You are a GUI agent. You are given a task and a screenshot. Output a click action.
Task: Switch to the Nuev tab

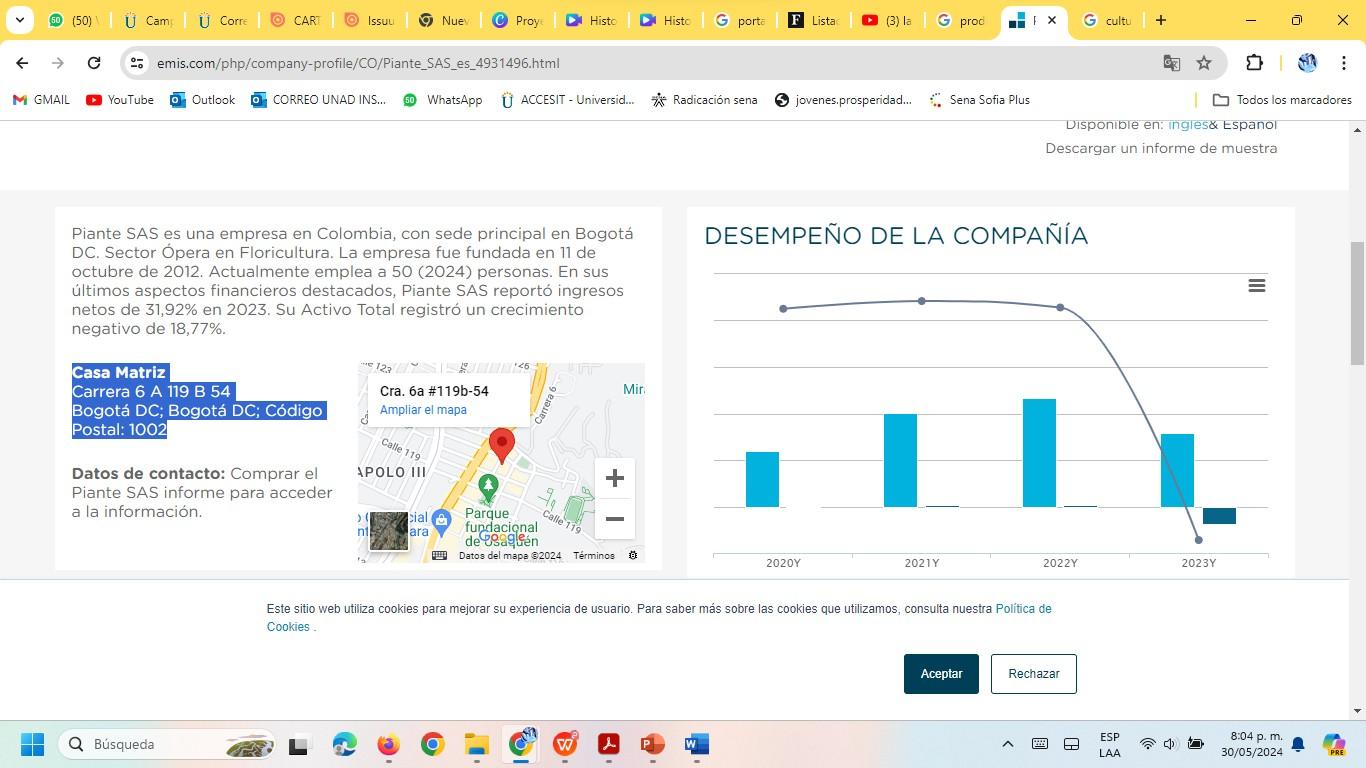pyautogui.click(x=444, y=20)
